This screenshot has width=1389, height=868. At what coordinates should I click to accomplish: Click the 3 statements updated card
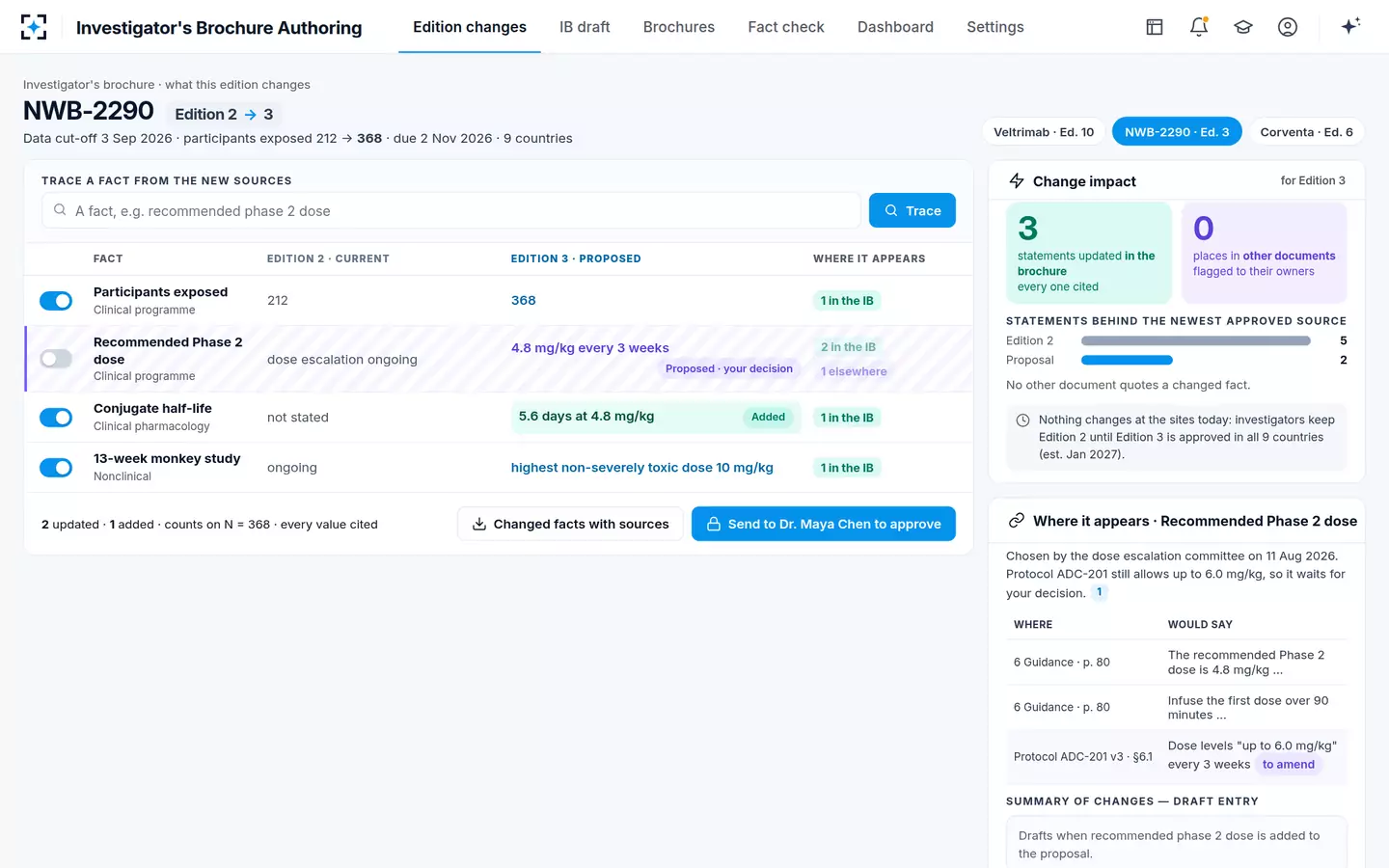[1089, 253]
